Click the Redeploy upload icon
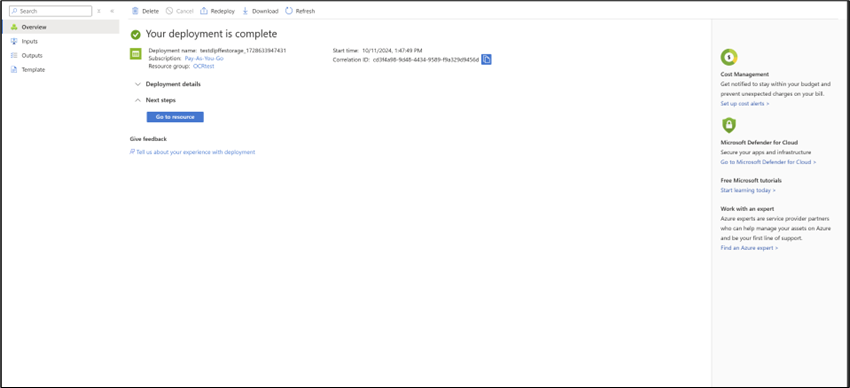This screenshot has width=850, height=388. (204, 11)
